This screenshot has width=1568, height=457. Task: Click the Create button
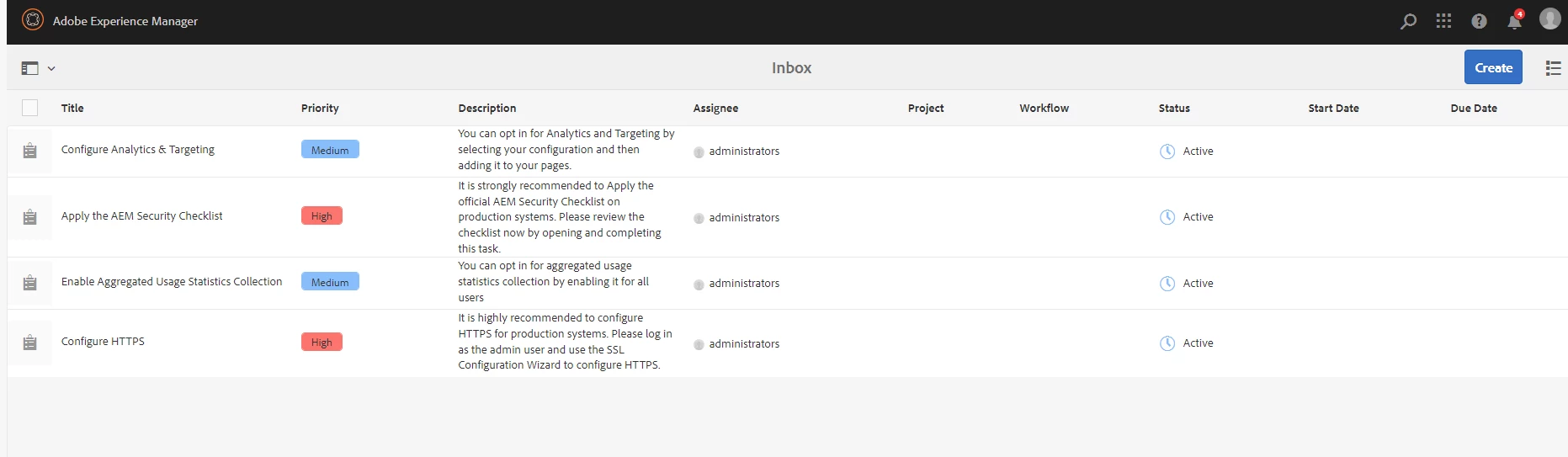pos(1493,67)
